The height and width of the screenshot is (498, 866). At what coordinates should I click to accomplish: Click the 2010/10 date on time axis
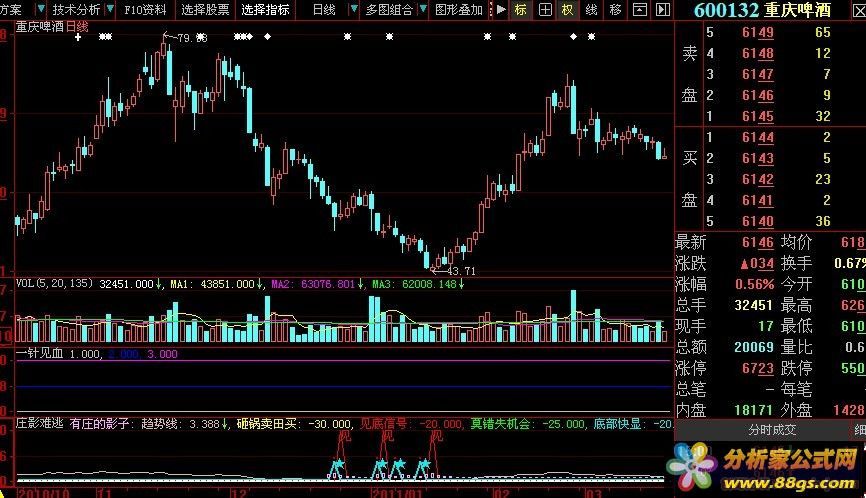pyautogui.click(x=44, y=492)
